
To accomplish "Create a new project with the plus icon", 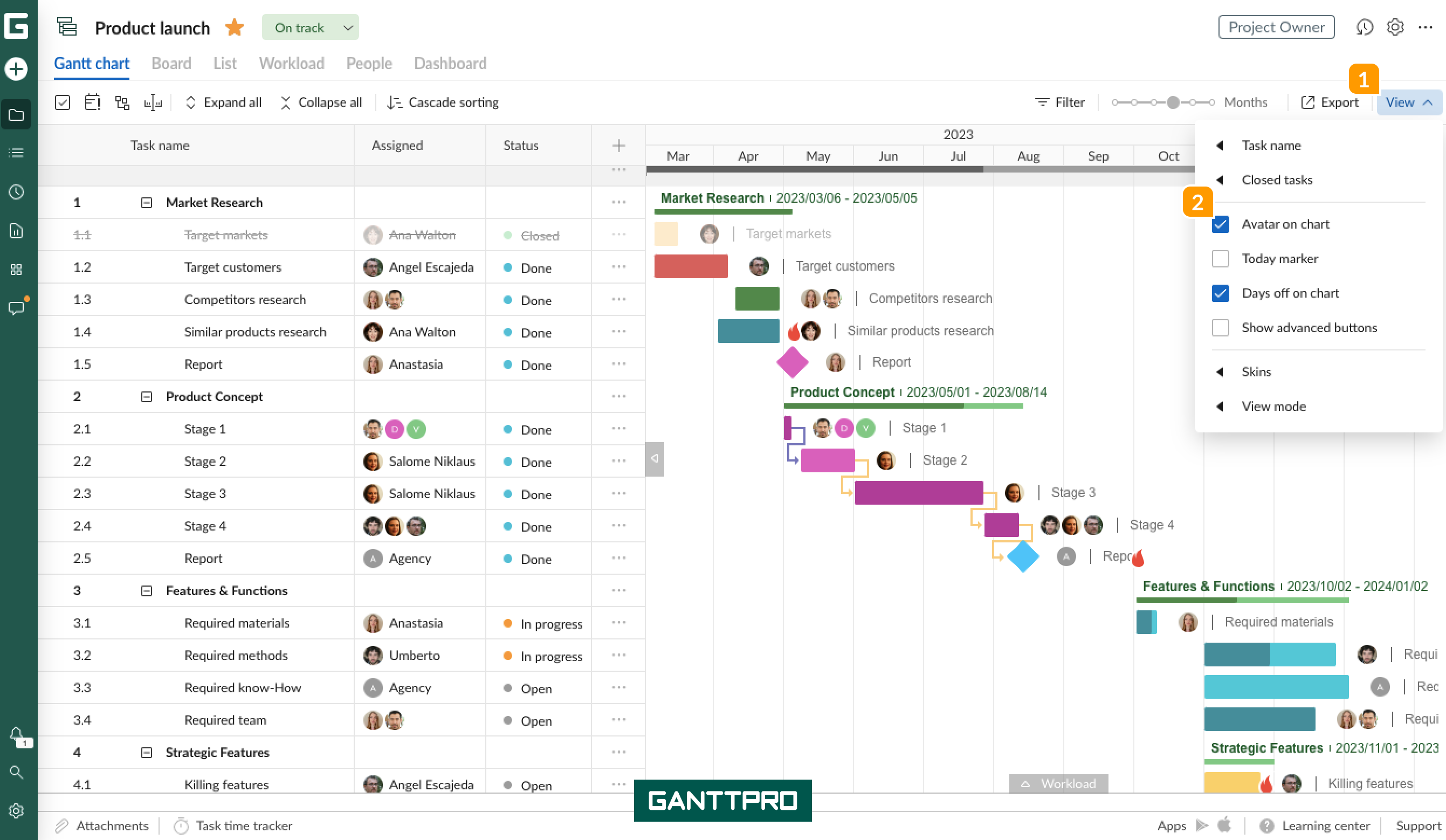I will point(16,69).
